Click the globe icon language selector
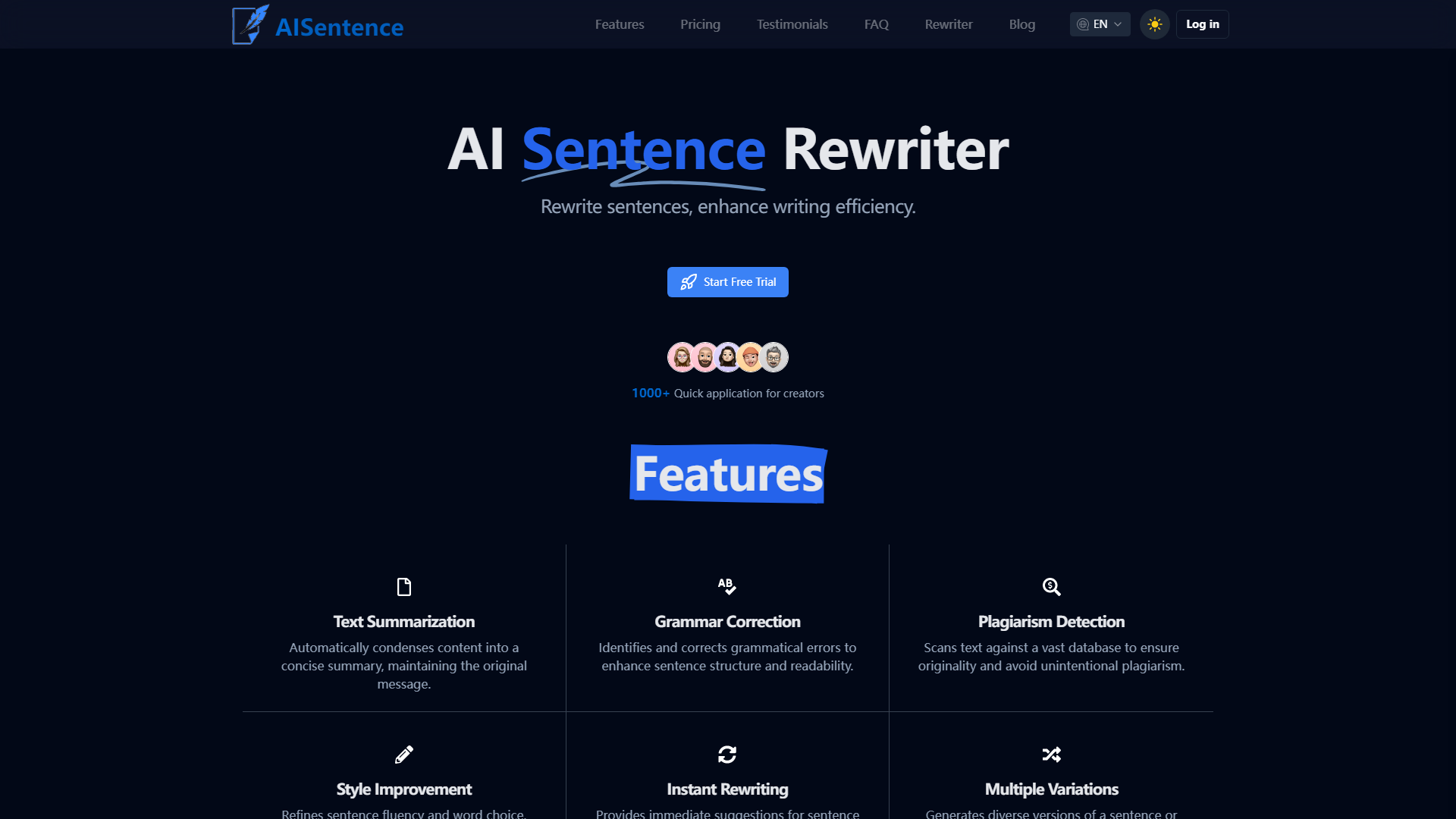 (1083, 24)
